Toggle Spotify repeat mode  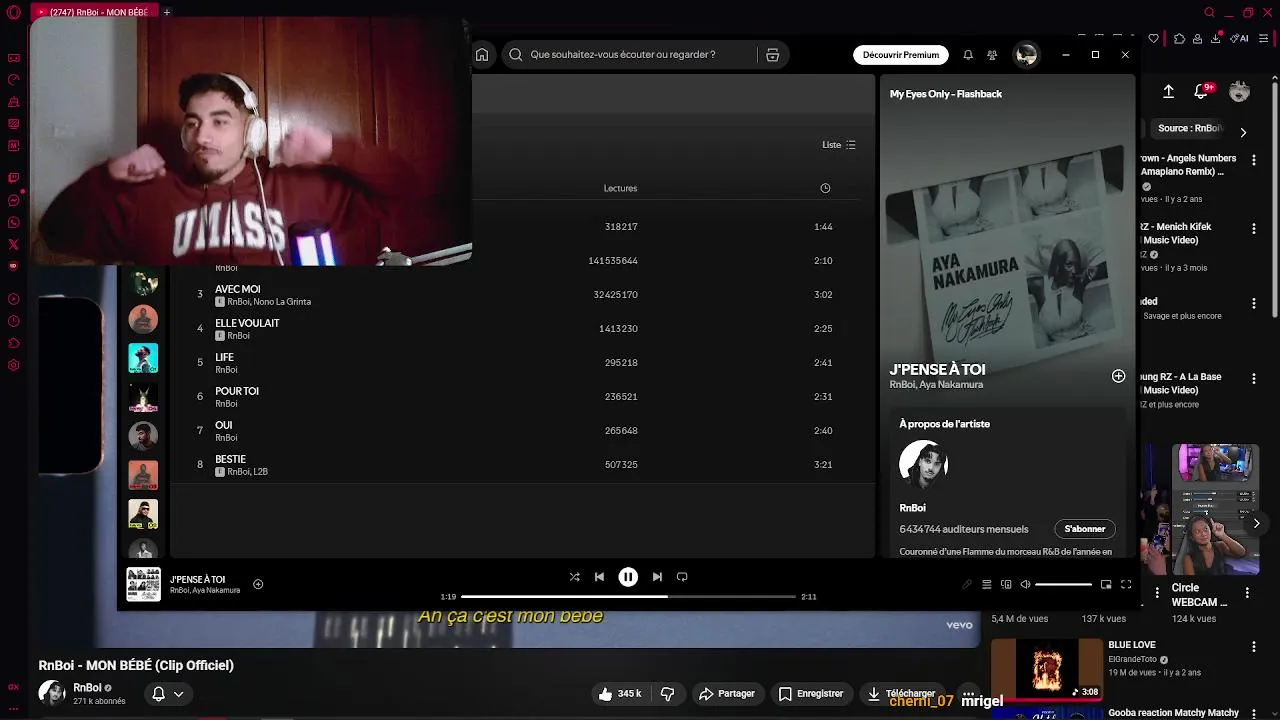(682, 577)
